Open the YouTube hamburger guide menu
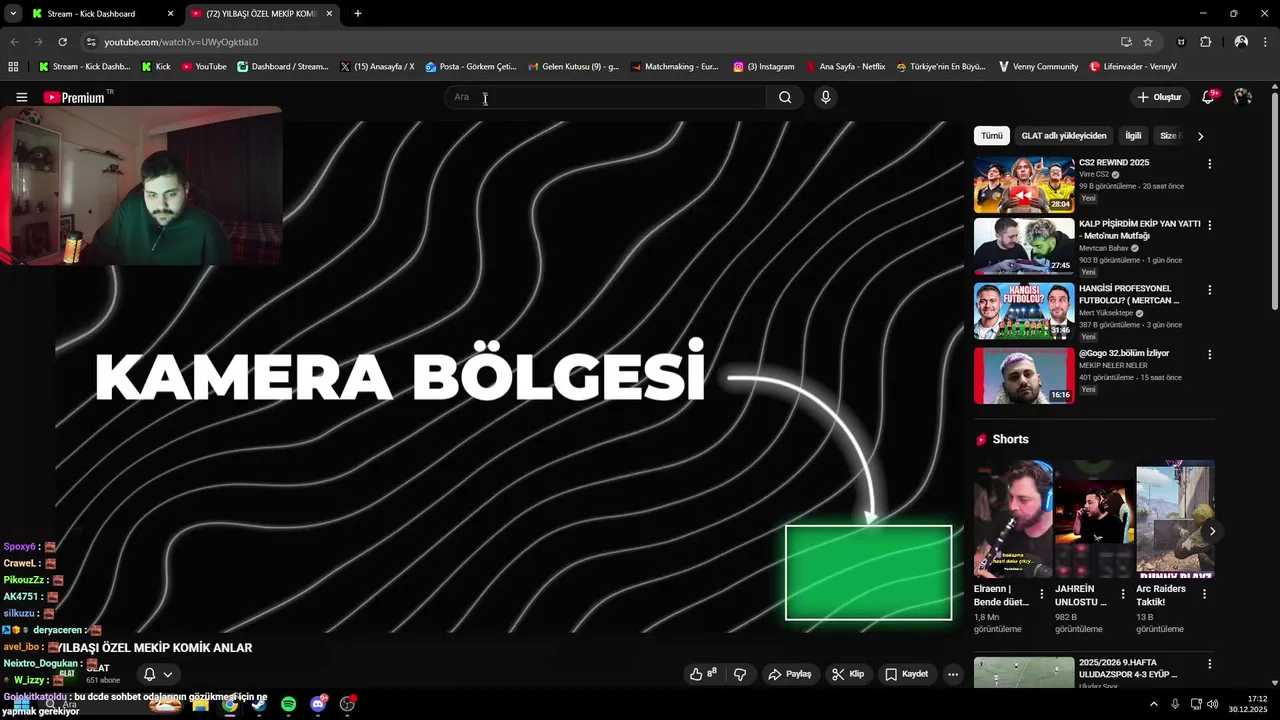This screenshot has width=1280, height=720. coord(21,97)
